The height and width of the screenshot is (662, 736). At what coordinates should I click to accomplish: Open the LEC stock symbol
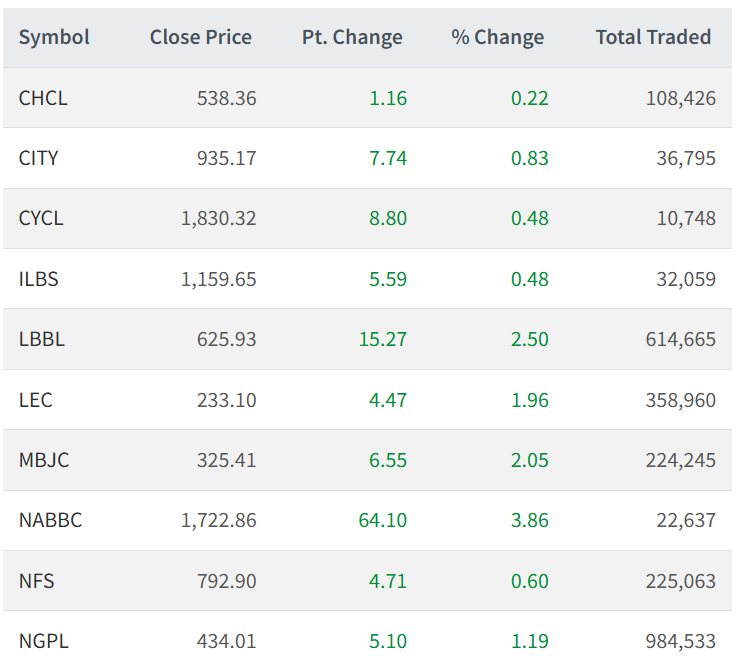coord(36,400)
